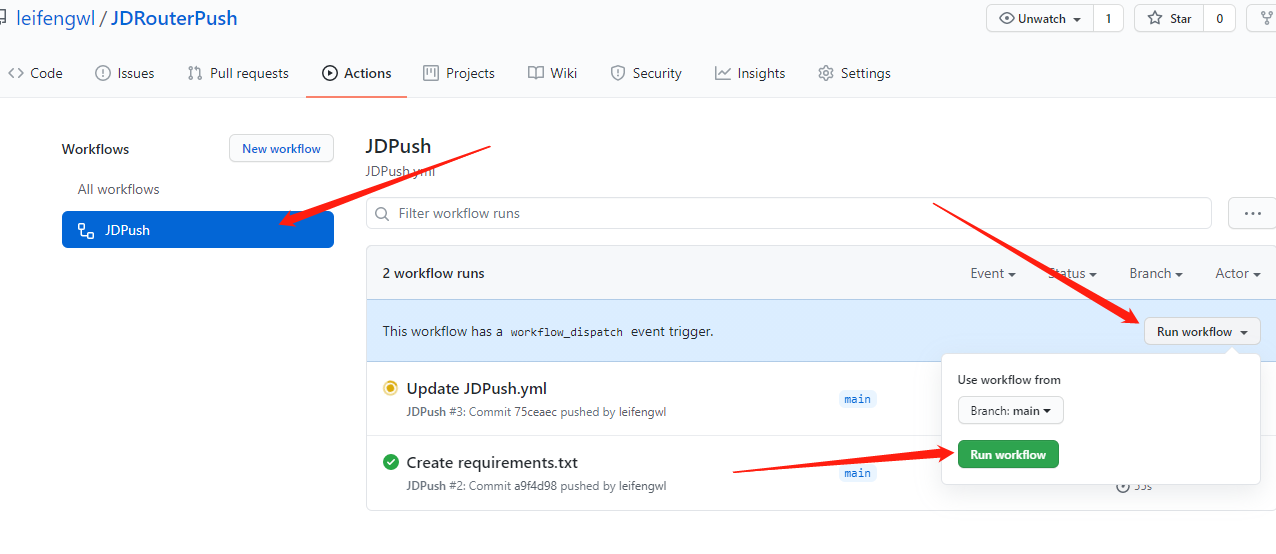The image size is (1276, 554).
Task: Select All workflows in sidebar
Action: coord(119,189)
